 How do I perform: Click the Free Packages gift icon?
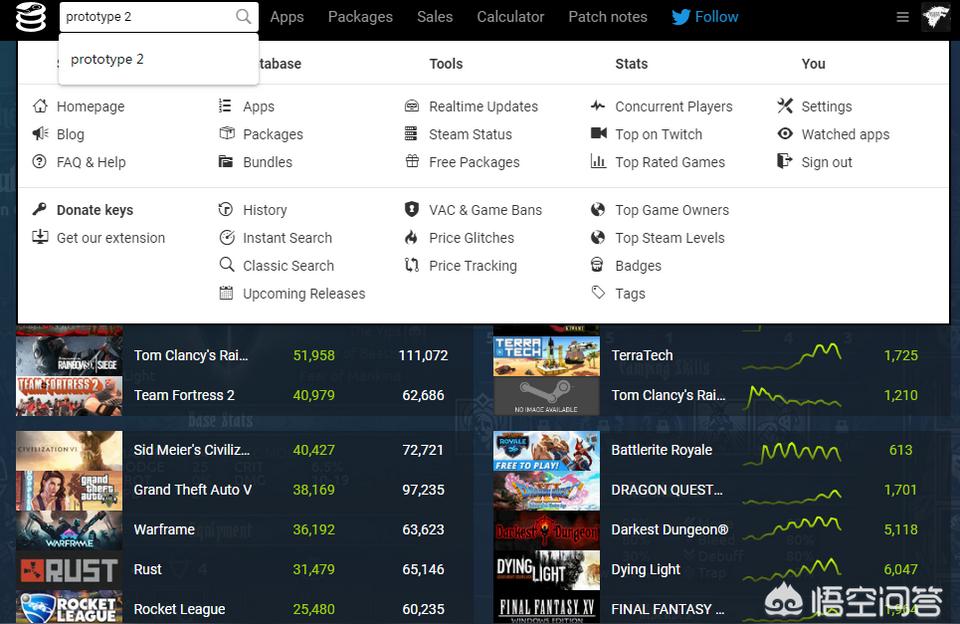[412, 161]
